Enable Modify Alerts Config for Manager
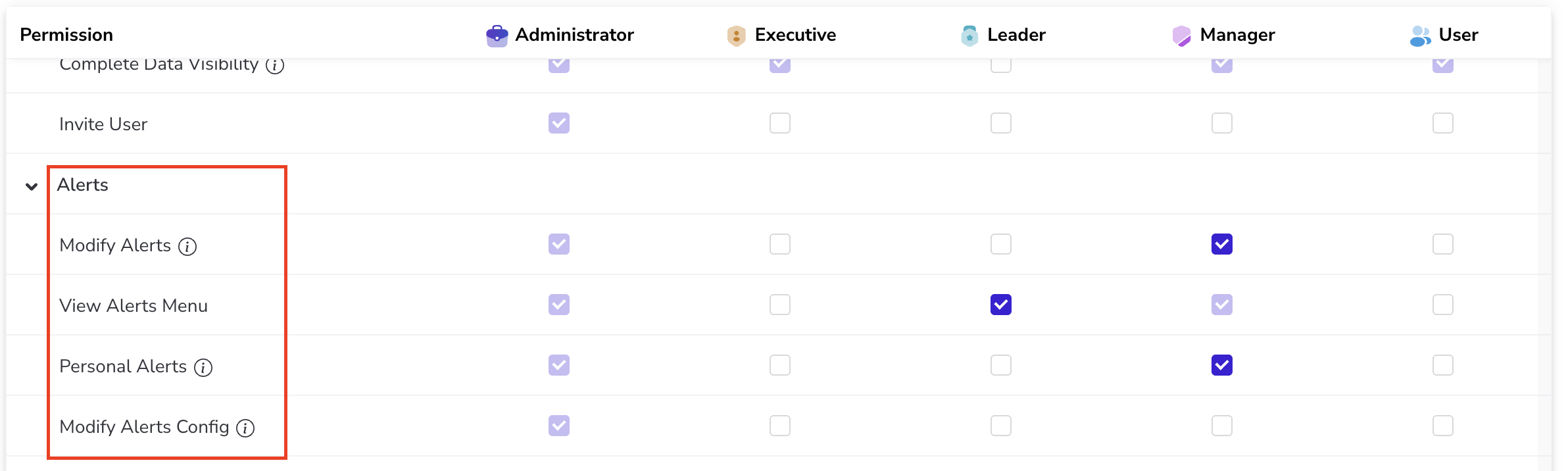Image resolution: width=1568 pixels, height=471 pixels. (x=1221, y=426)
